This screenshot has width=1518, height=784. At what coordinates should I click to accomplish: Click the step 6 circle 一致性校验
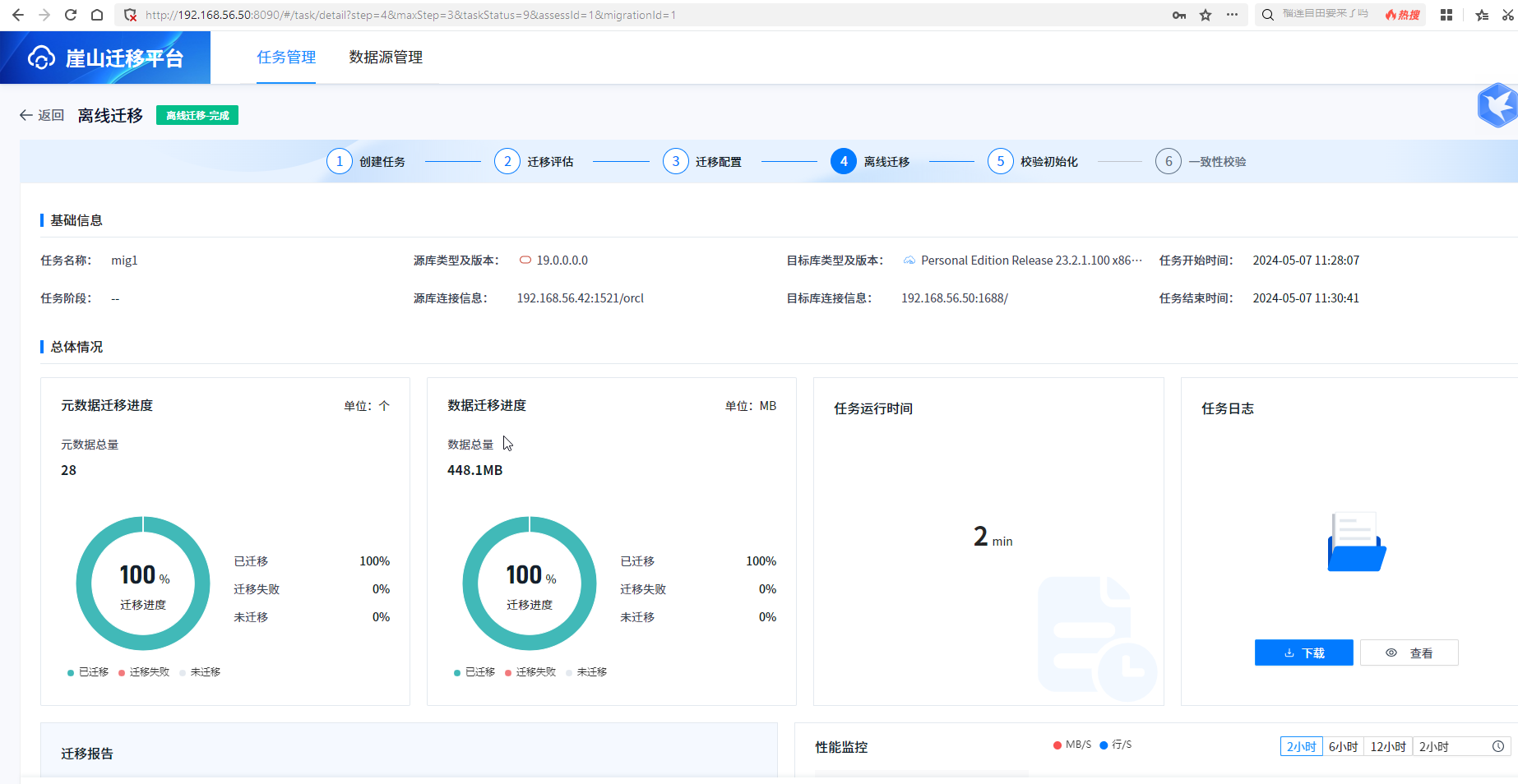1169,161
